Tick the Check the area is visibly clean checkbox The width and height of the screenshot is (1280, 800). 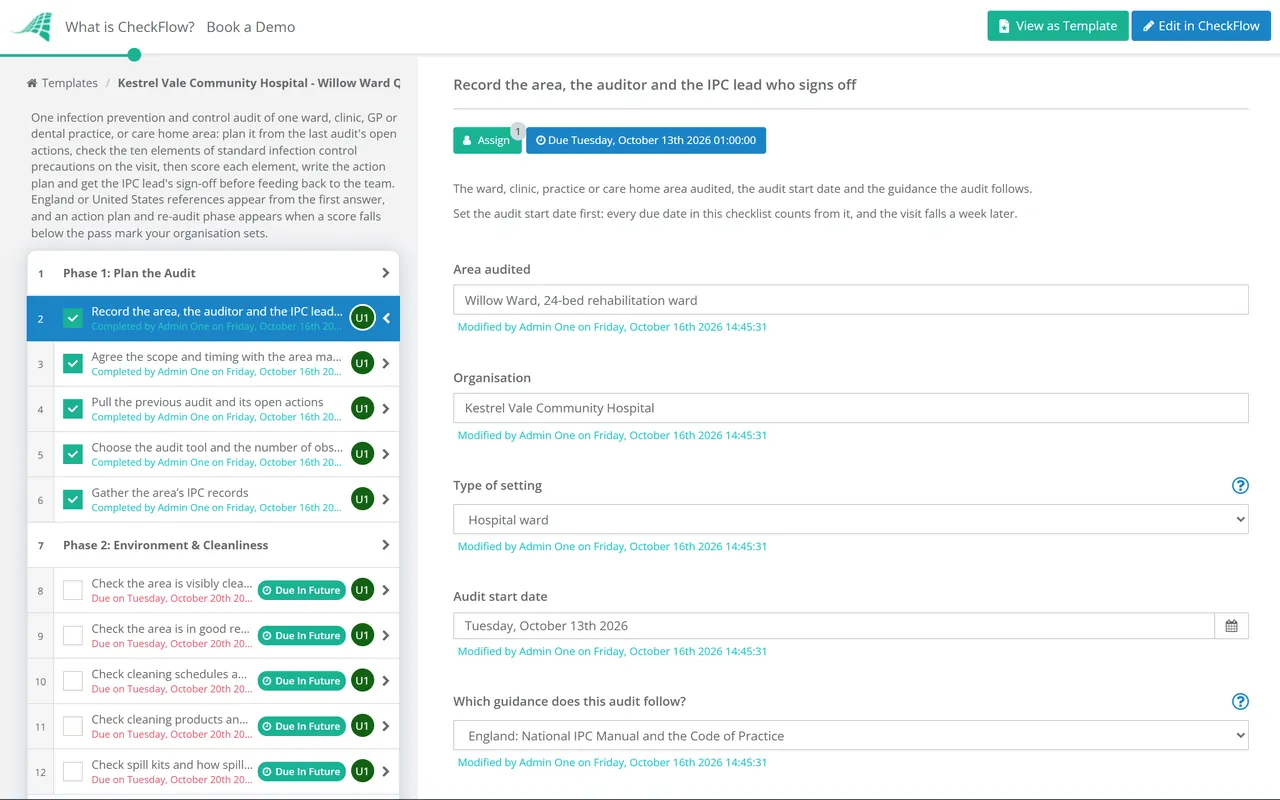click(x=73, y=590)
